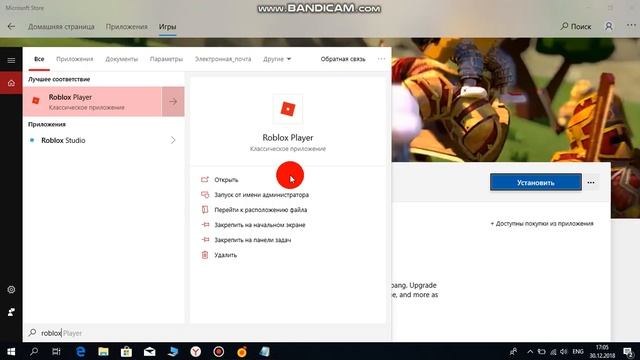Open Поиск search in Microsoft Store
The width and height of the screenshot is (640, 360).
[576, 26]
